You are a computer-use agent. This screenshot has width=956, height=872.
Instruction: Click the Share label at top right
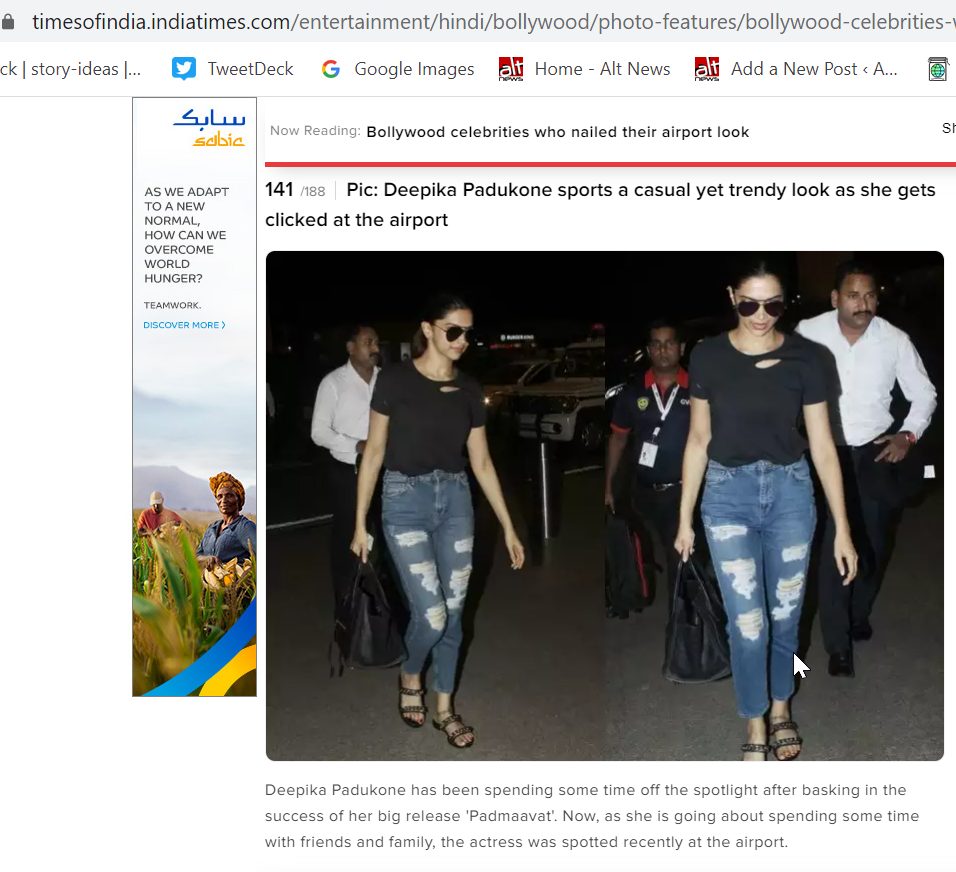949,128
